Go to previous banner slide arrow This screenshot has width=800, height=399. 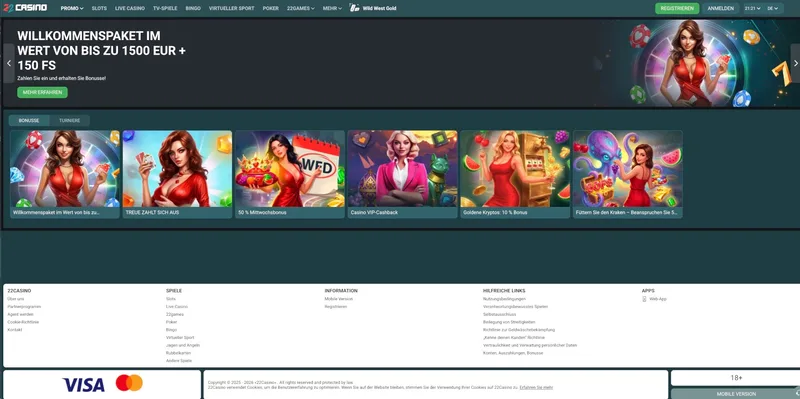click(x=9, y=63)
